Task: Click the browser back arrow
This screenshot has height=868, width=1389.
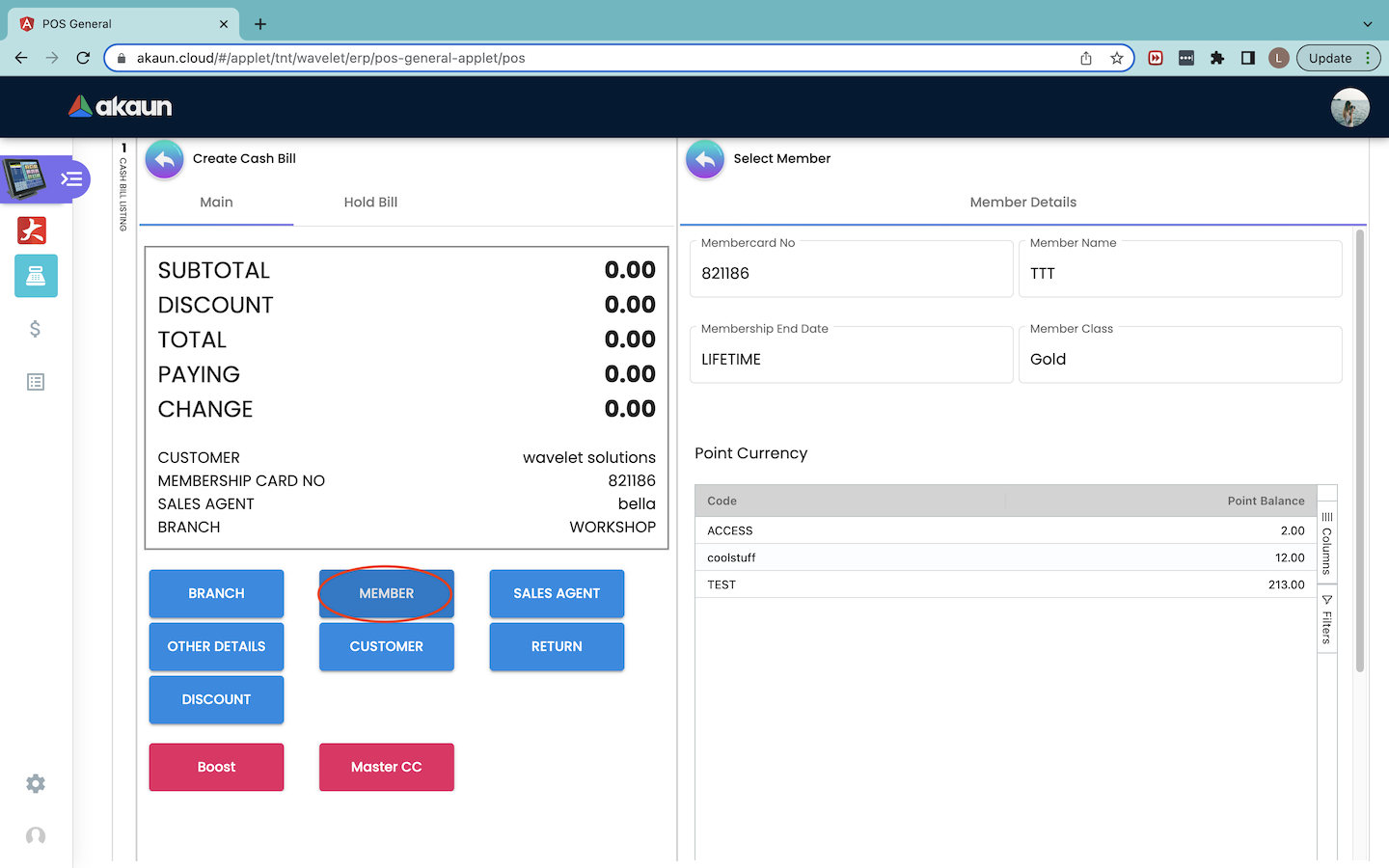Action: click(21, 58)
